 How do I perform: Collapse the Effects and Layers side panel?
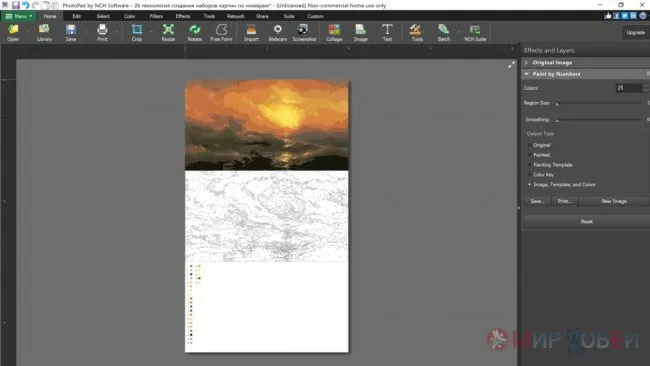[x=519, y=208]
